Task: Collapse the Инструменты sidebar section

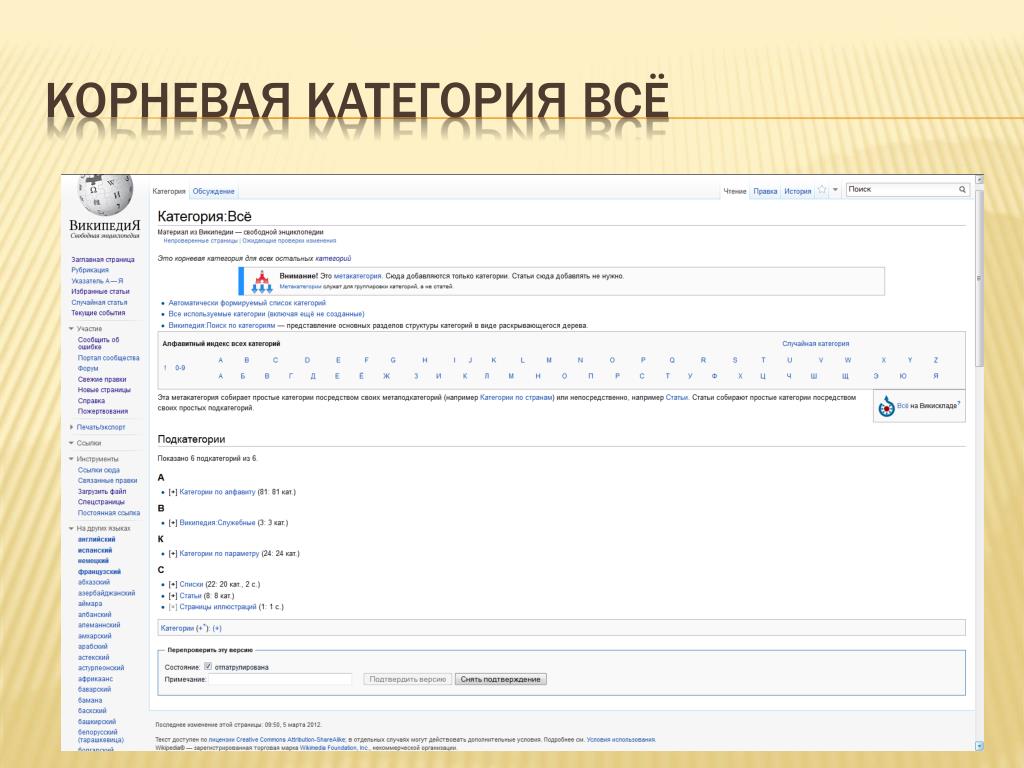Action: point(71,459)
